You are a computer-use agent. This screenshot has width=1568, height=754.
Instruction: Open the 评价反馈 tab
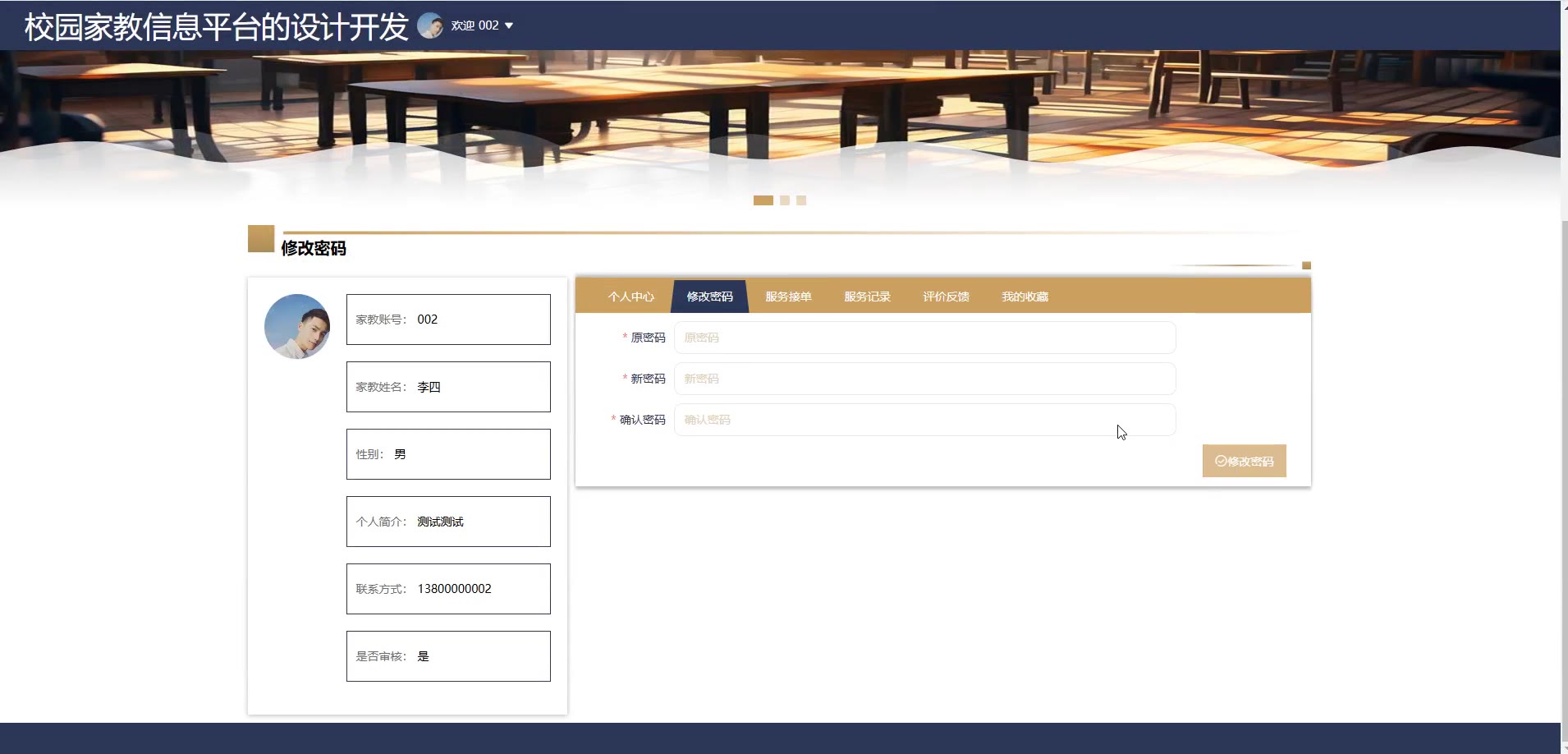click(946, 297)
